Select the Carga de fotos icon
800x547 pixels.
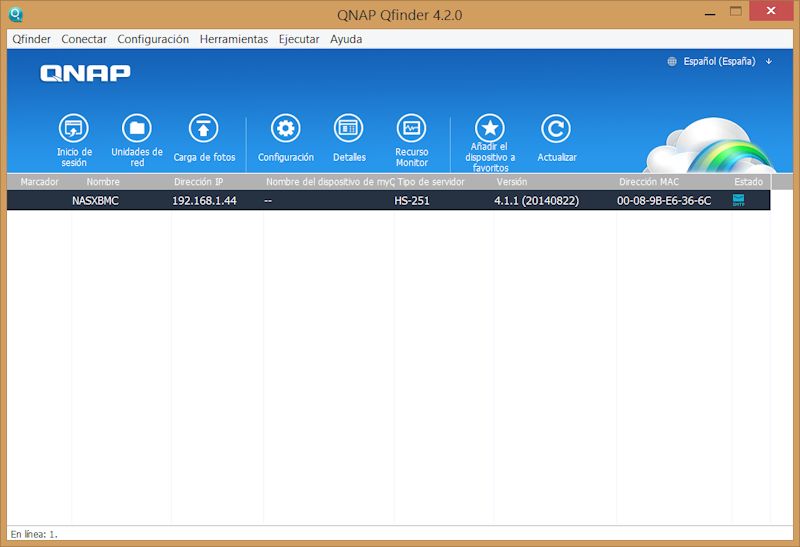(x=204, y=128)
